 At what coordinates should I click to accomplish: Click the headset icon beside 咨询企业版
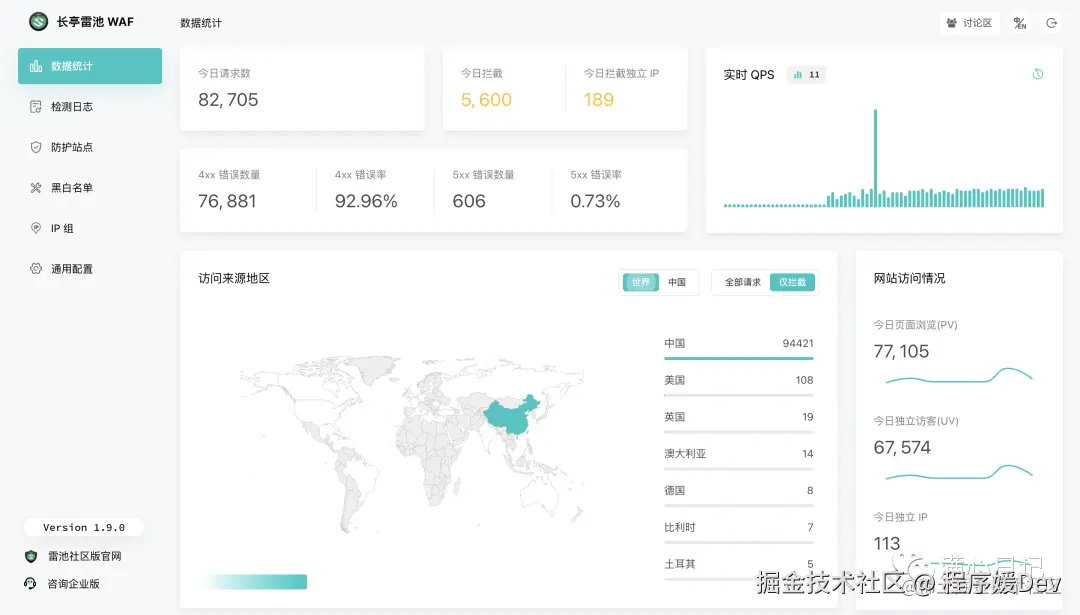(x=30, y=584)
